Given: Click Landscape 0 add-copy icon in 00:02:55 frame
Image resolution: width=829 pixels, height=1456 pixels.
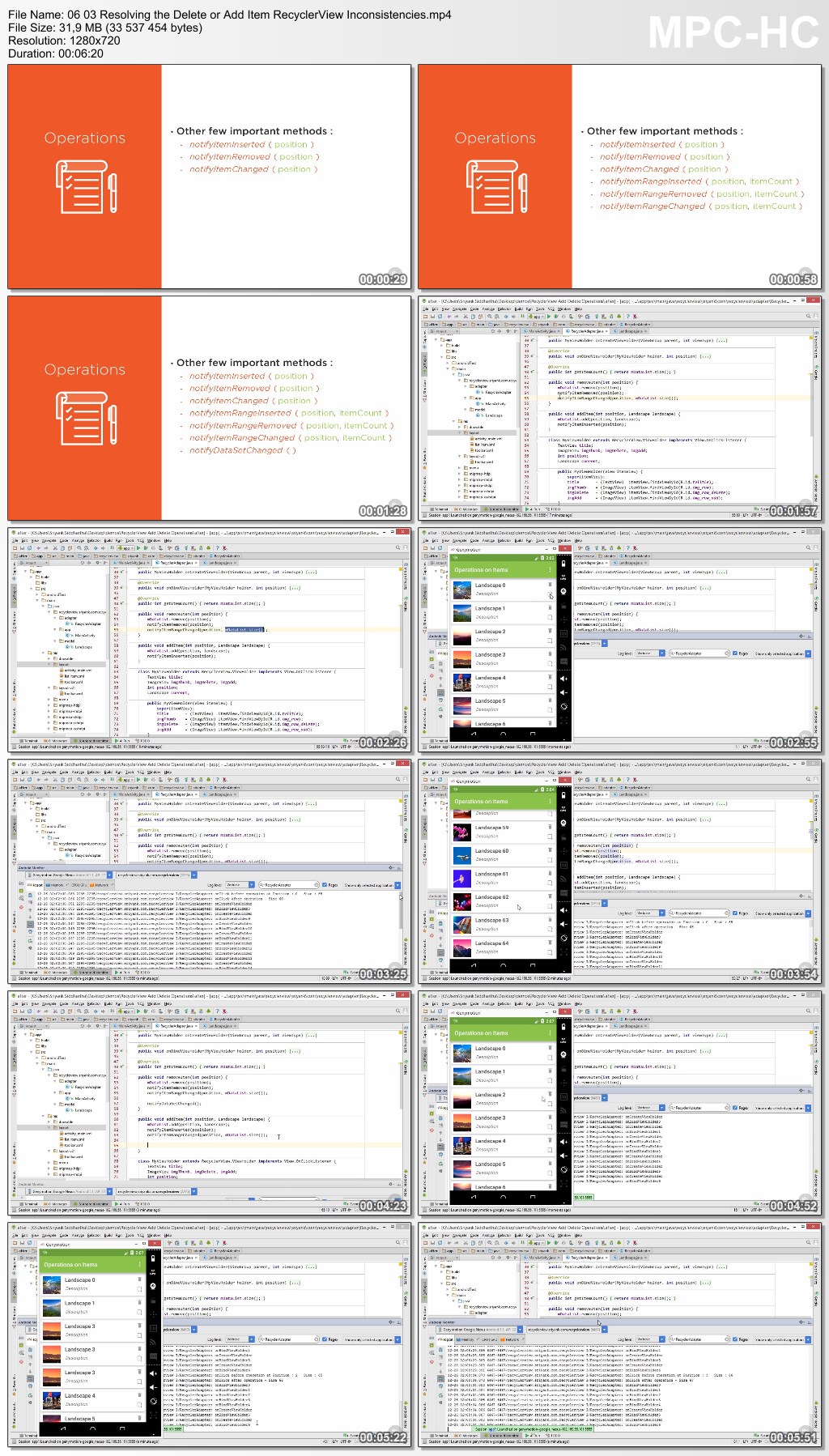Looking at the screenshot, I should pos(550,594).
